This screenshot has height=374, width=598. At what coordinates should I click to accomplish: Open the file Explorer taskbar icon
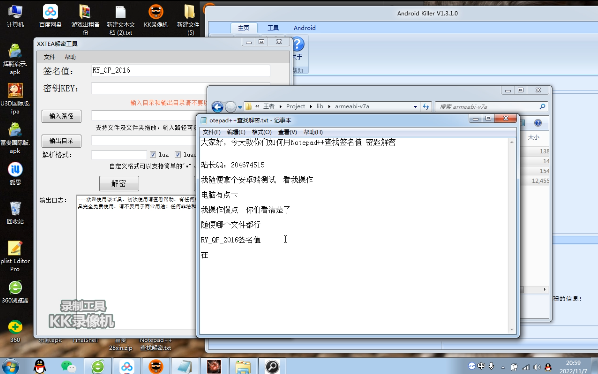pyautogui.click(x=243, y=367)
